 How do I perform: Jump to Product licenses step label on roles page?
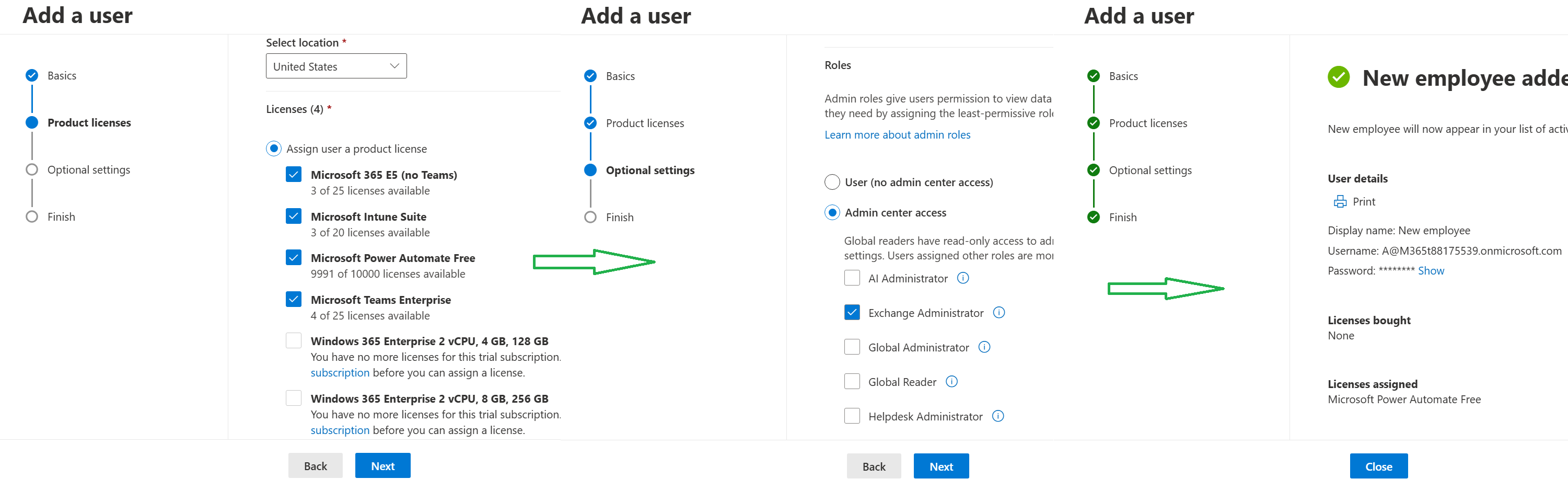click(x=645, y=123)
